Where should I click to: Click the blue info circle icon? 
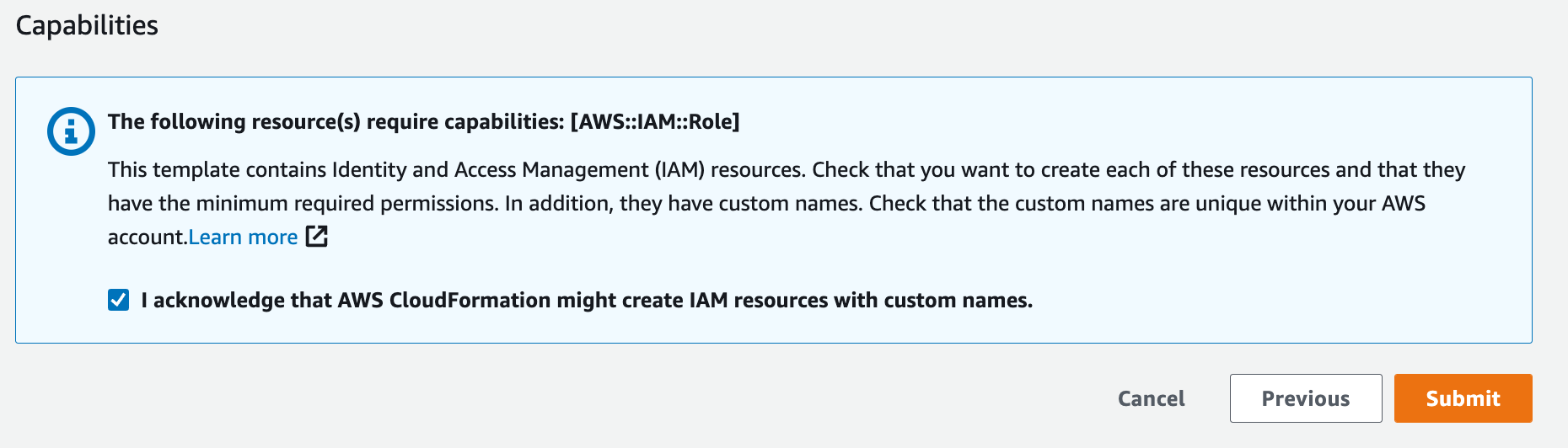pyautogui.click(x=71, y=131)
